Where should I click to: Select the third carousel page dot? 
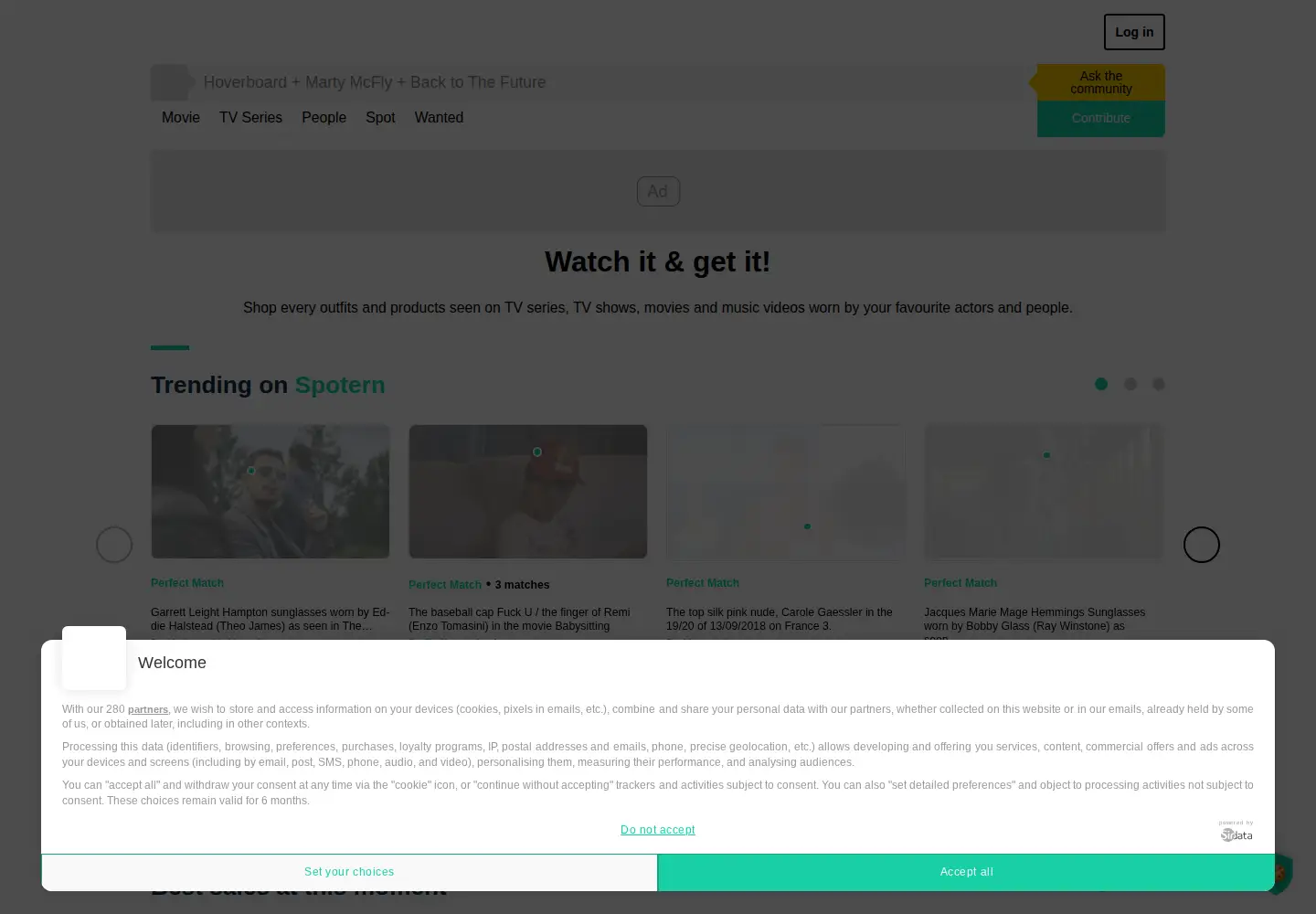(x=1159, y=384)
